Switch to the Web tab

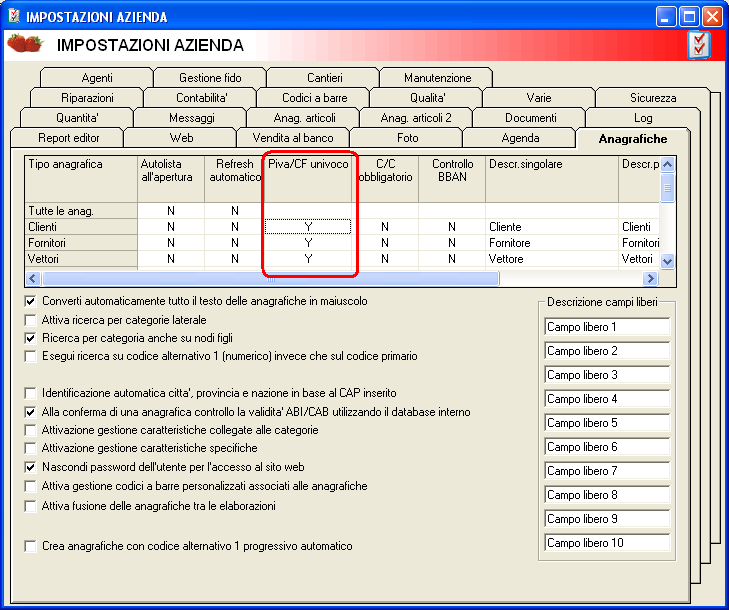(181, 138)
